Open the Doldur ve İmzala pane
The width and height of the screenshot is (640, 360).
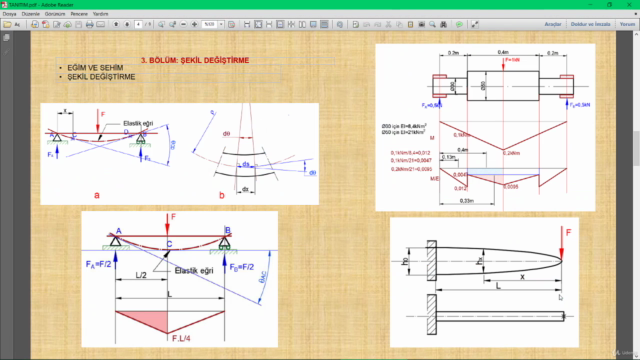(x=590, y=24)
